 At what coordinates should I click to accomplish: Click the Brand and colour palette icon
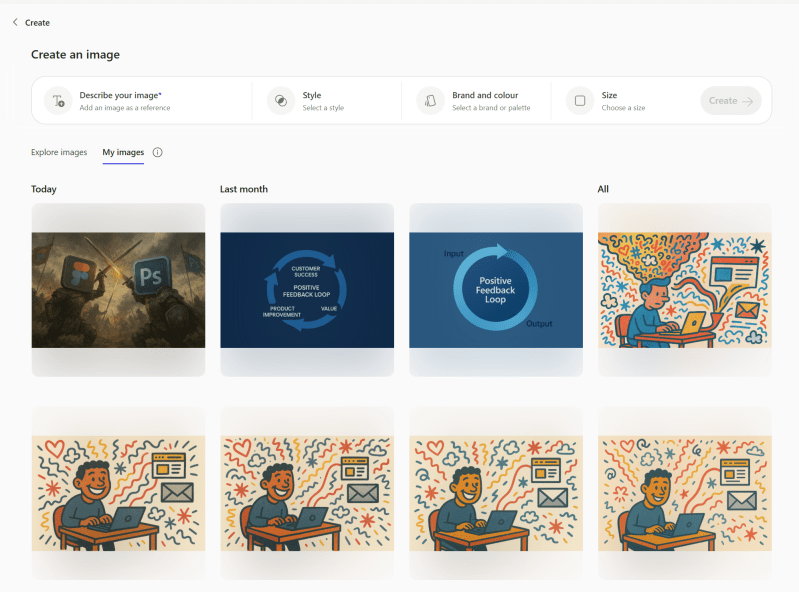[x=430, y=101]
